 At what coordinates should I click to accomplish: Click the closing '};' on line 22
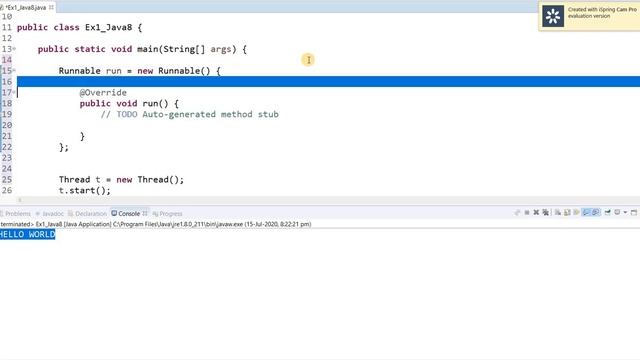64,147
